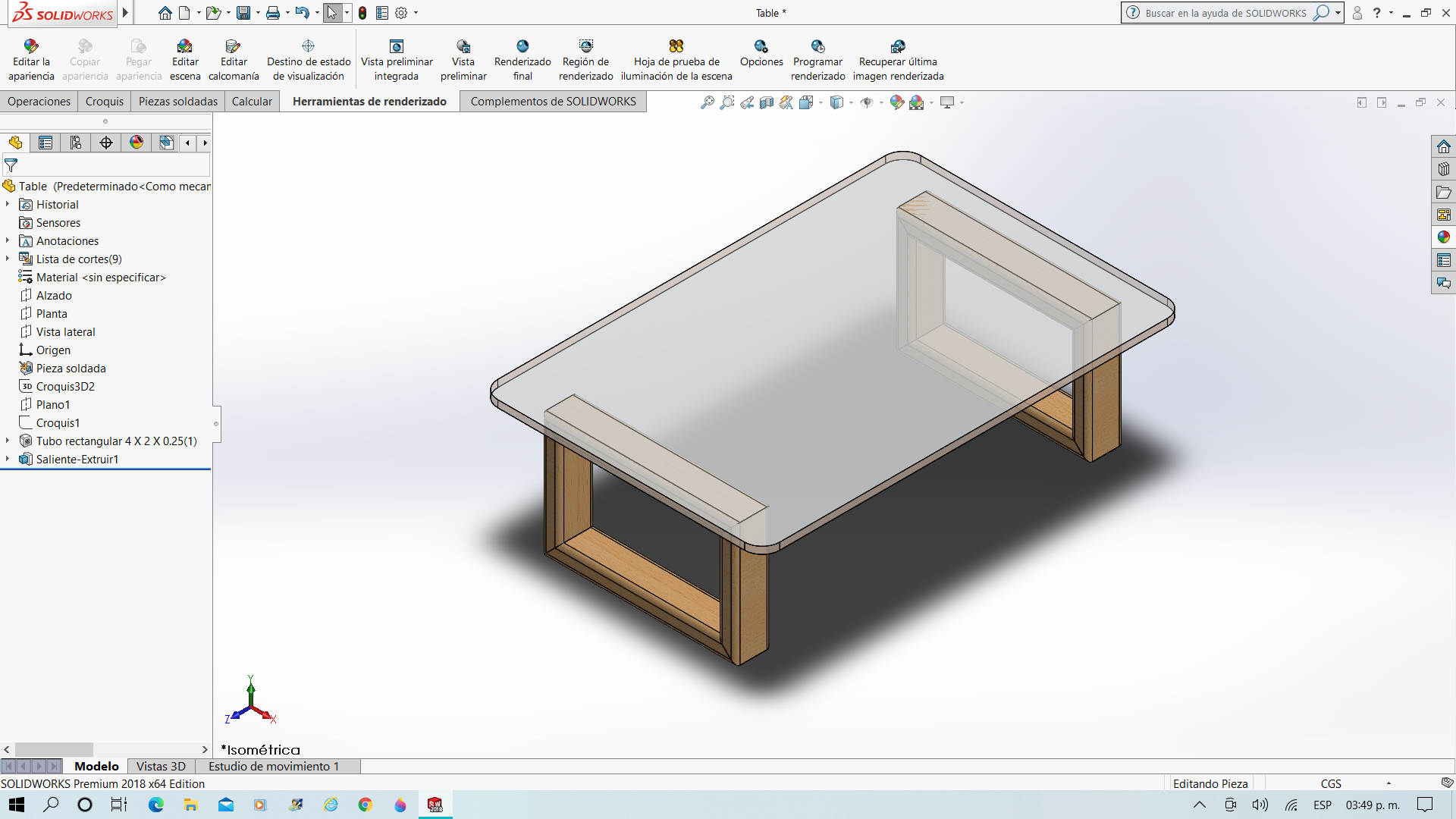The image size is (1456, 819).
Task: Open DisplayManager tab in feature panel
Action: pos(136,143)
